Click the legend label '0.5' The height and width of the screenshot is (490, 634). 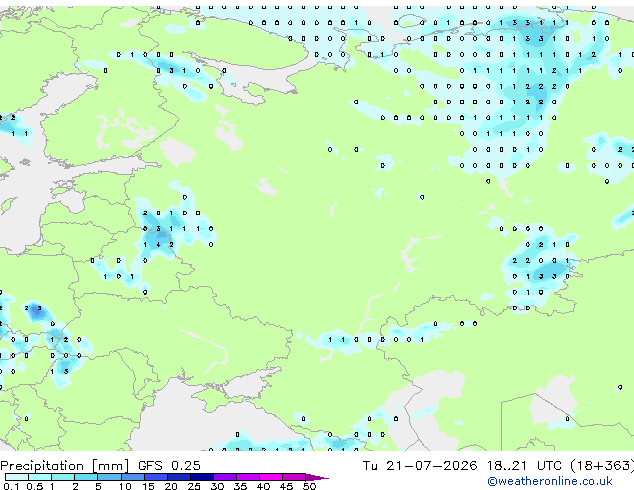point(34,486)
